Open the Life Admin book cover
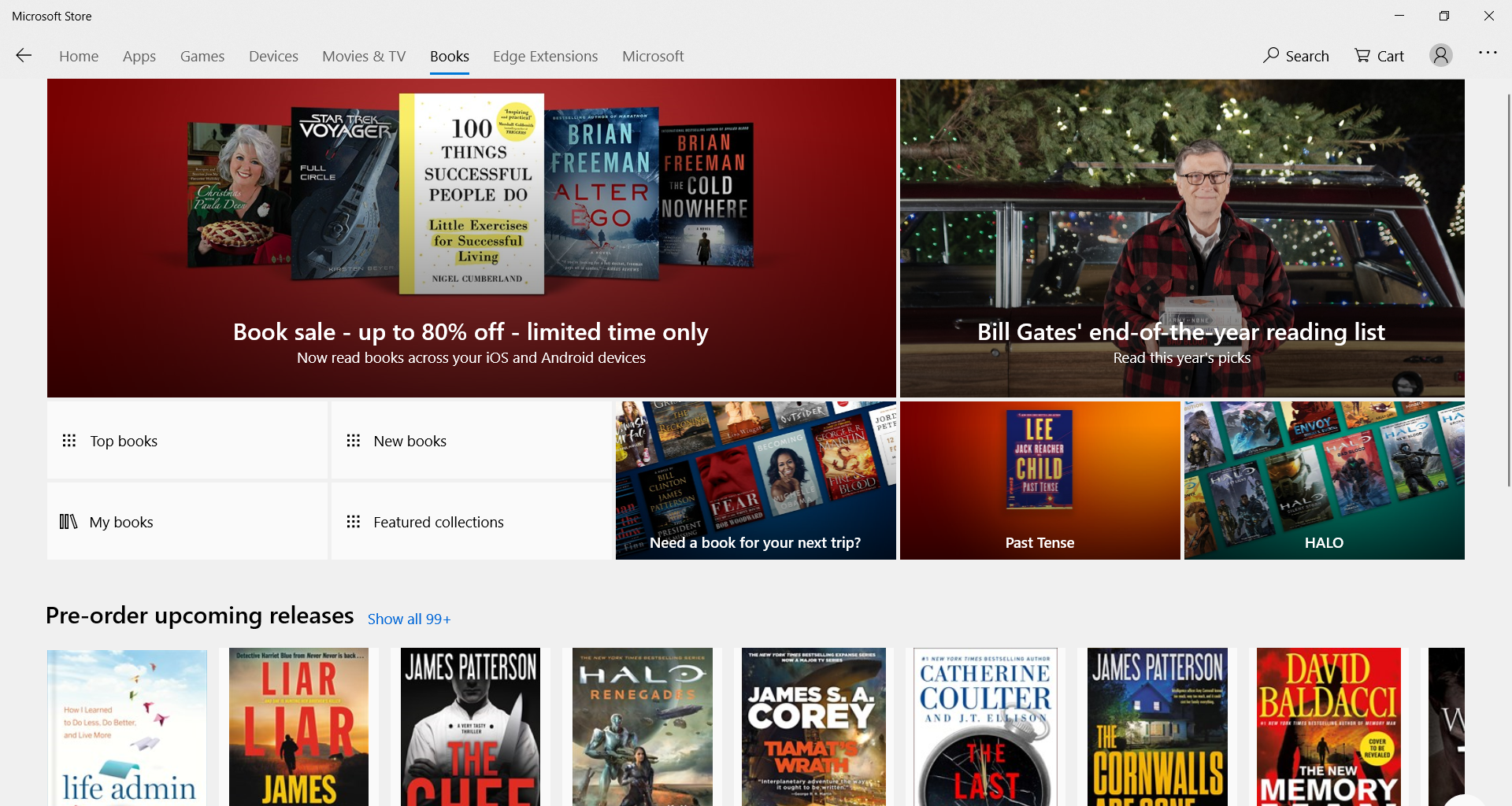Viewport: 1512px width, 806px height. [x=127, y=727]
